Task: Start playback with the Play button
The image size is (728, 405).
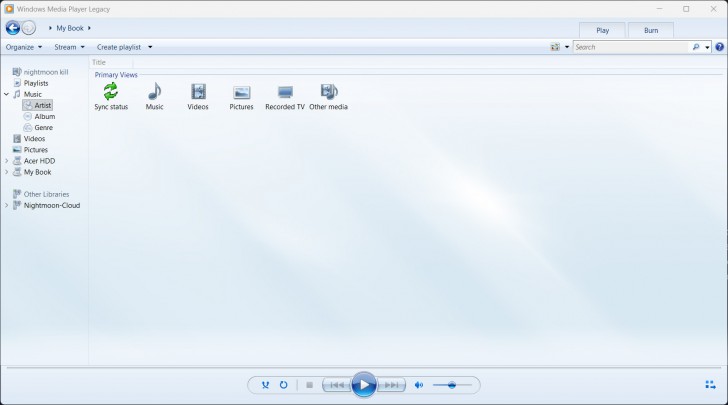Action: (364, 385)
